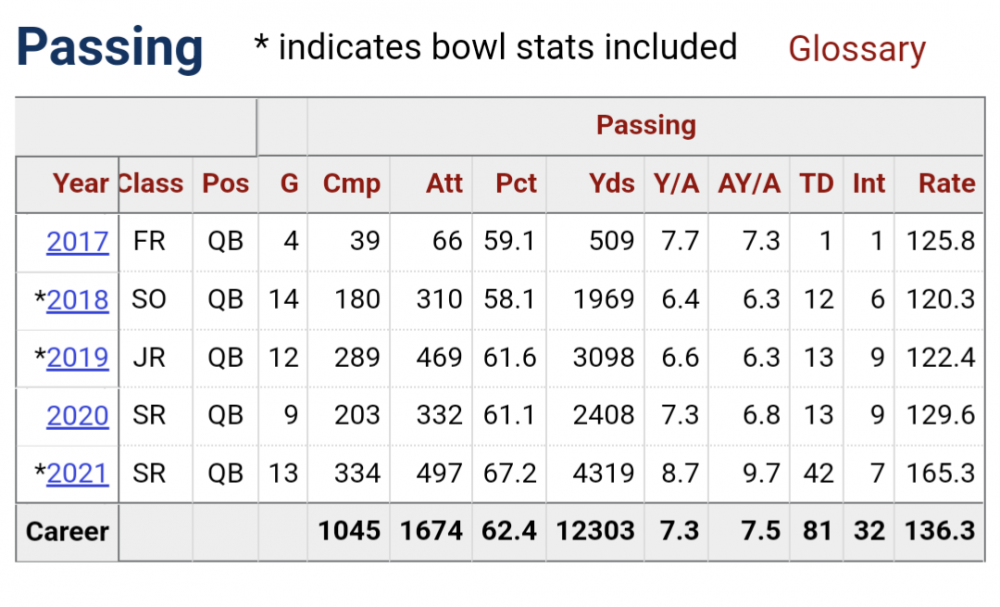This screenshot has height=607, width=1000.
Task: Sort by the Pos column header
Action: pyautogui.click(x=225, y=184)
